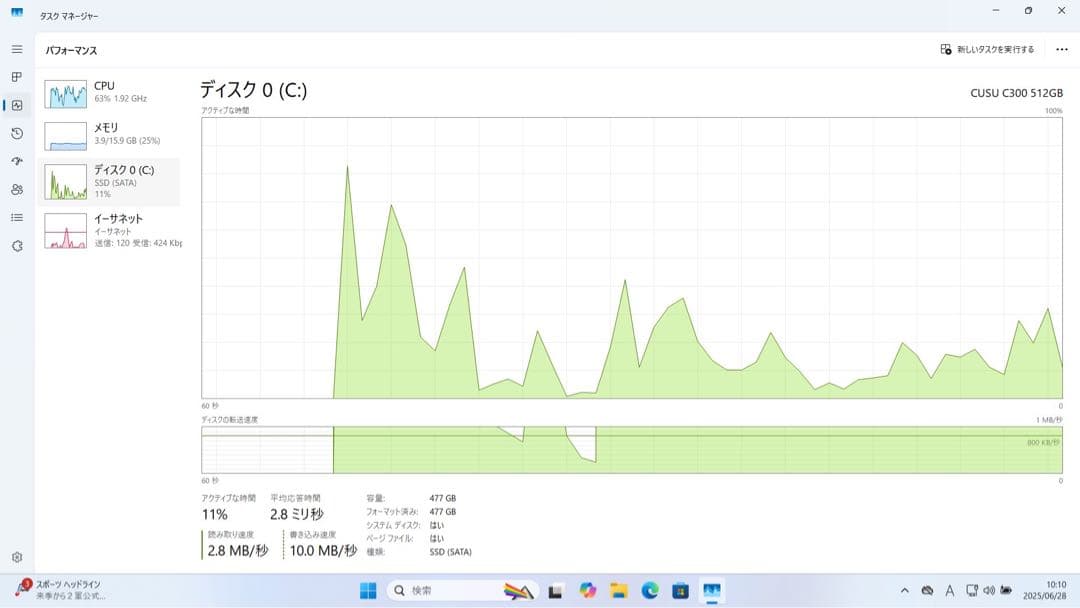This screenshot has width=1080, height=608.
Task: Select the イーサネット performance item
Action: point(109,230)
